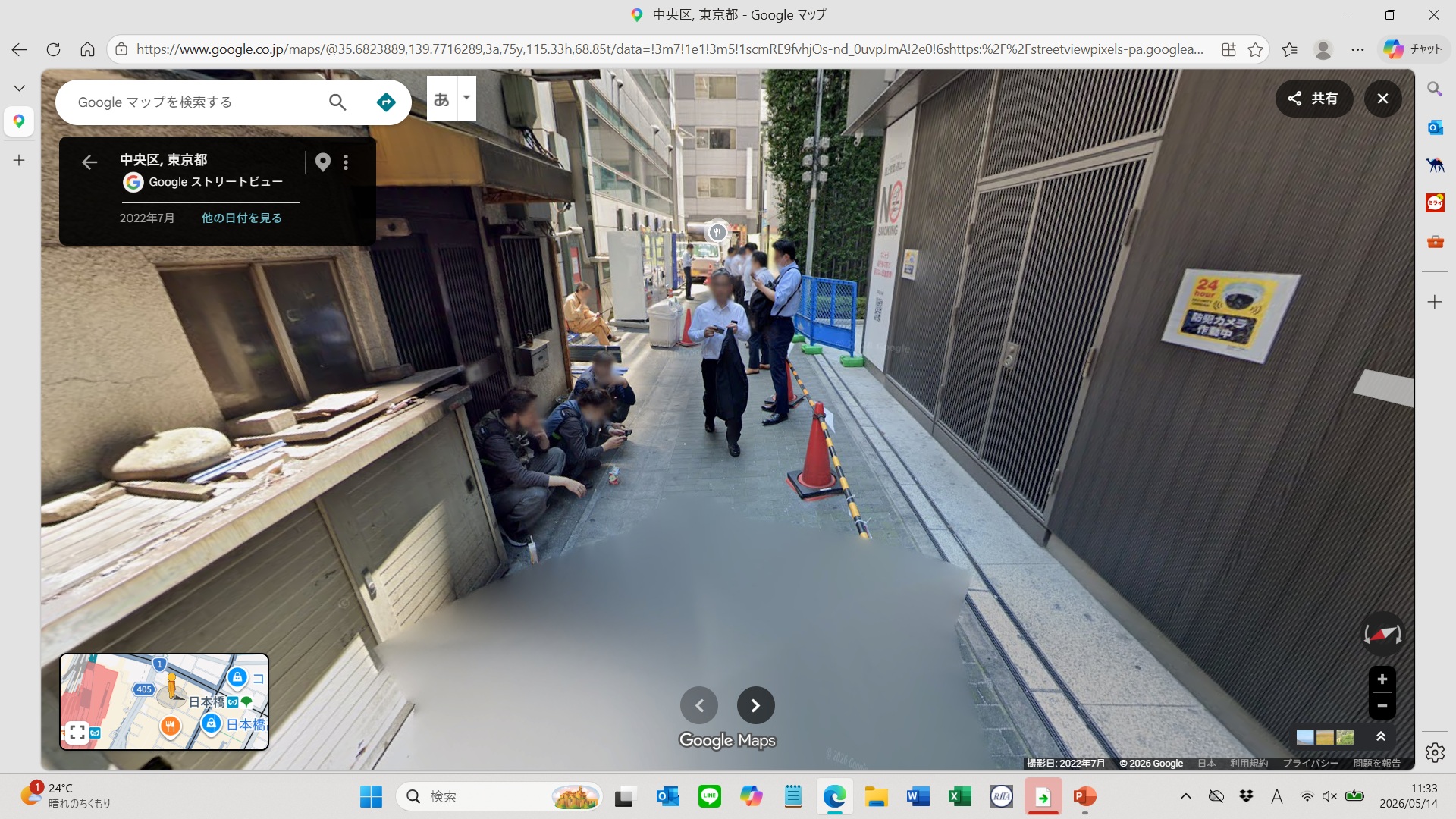Click the browser profile avatar icon

click(1323, 49)
